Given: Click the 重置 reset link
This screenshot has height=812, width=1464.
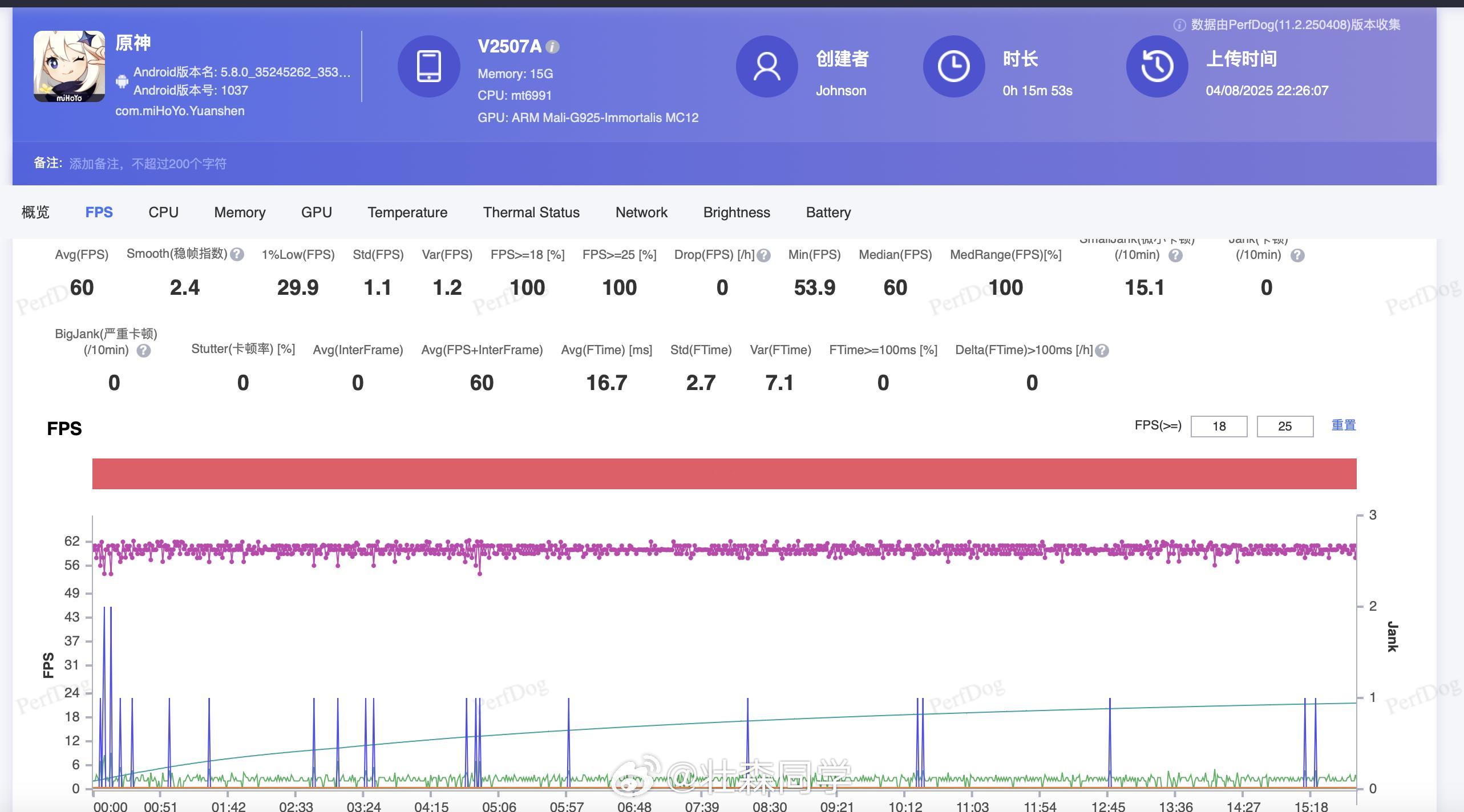Looking at the screenshot, I should [x=1344, y=425].
